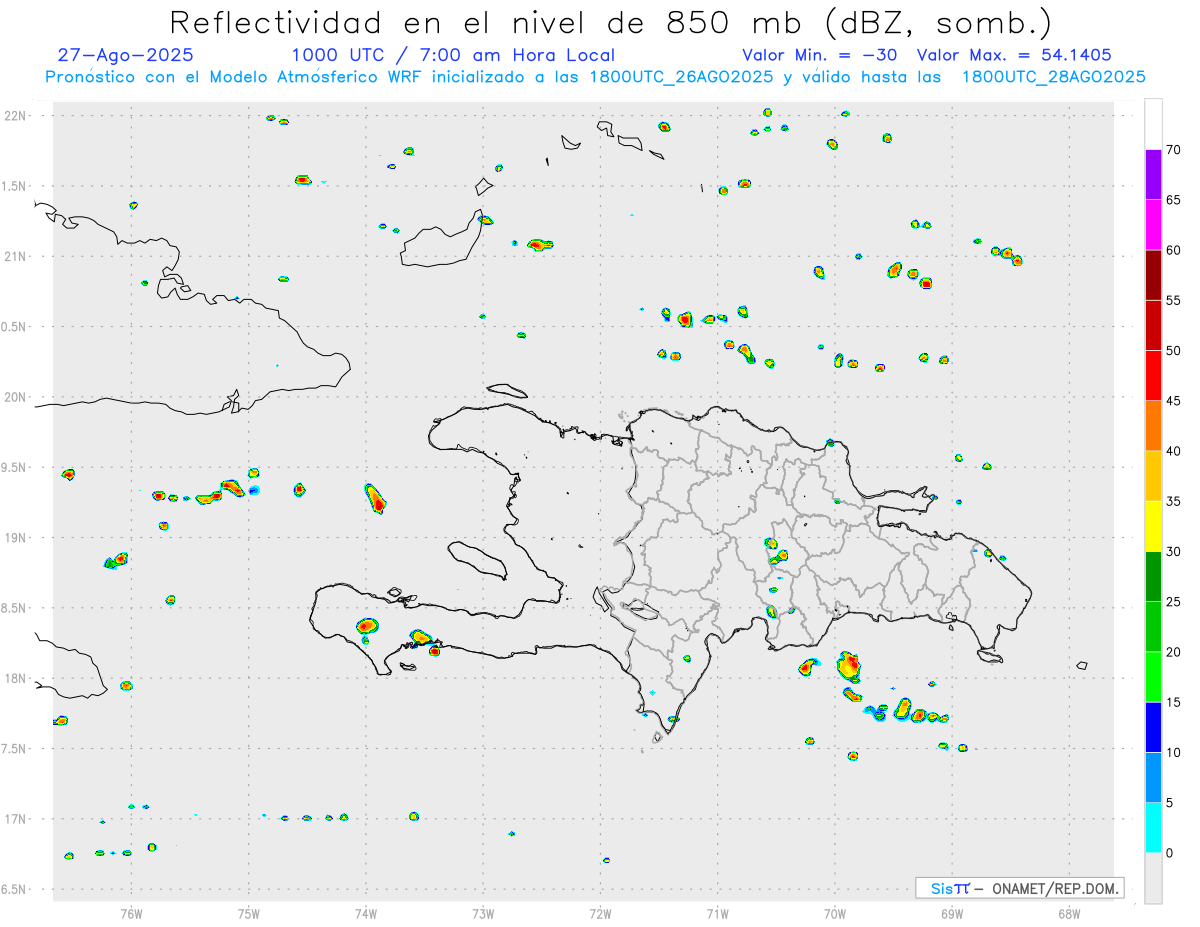
Task: Click the '35' value on the color scale
Action: coord(1173,501)
